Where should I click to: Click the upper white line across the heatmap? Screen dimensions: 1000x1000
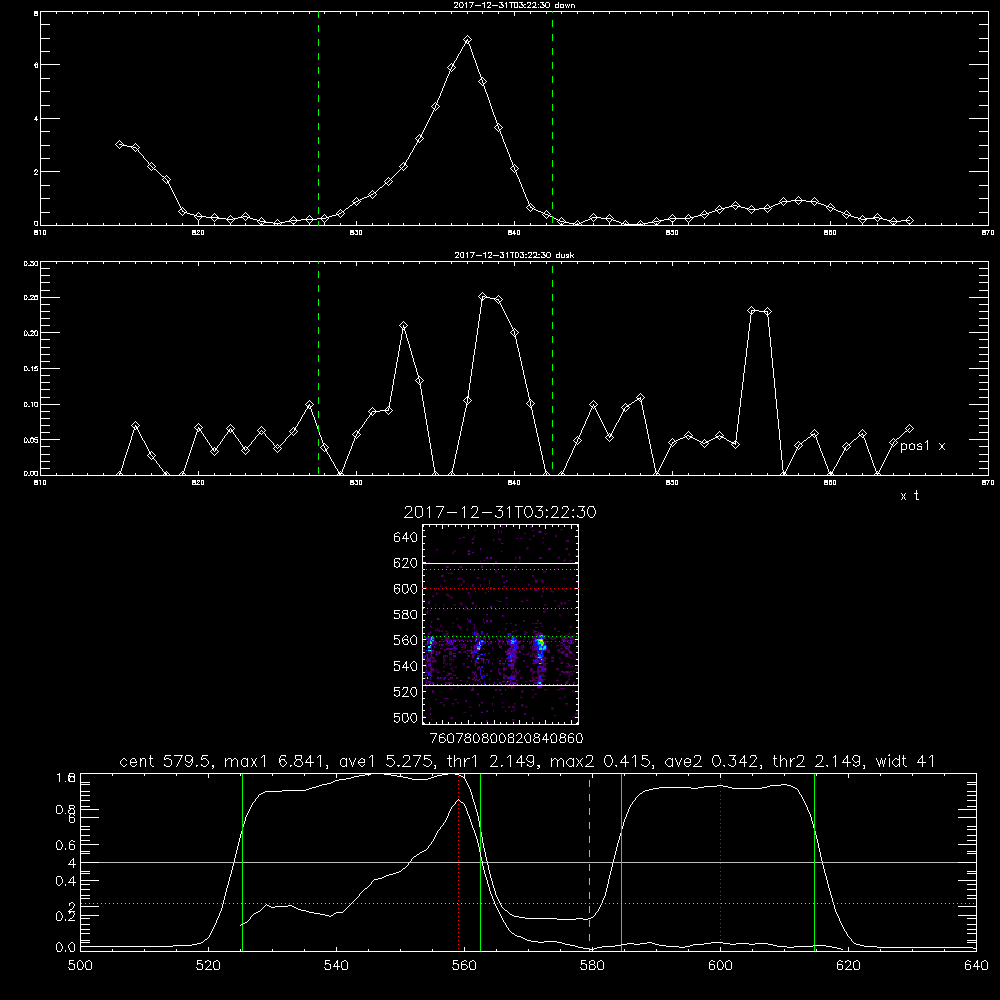point(501,563)
